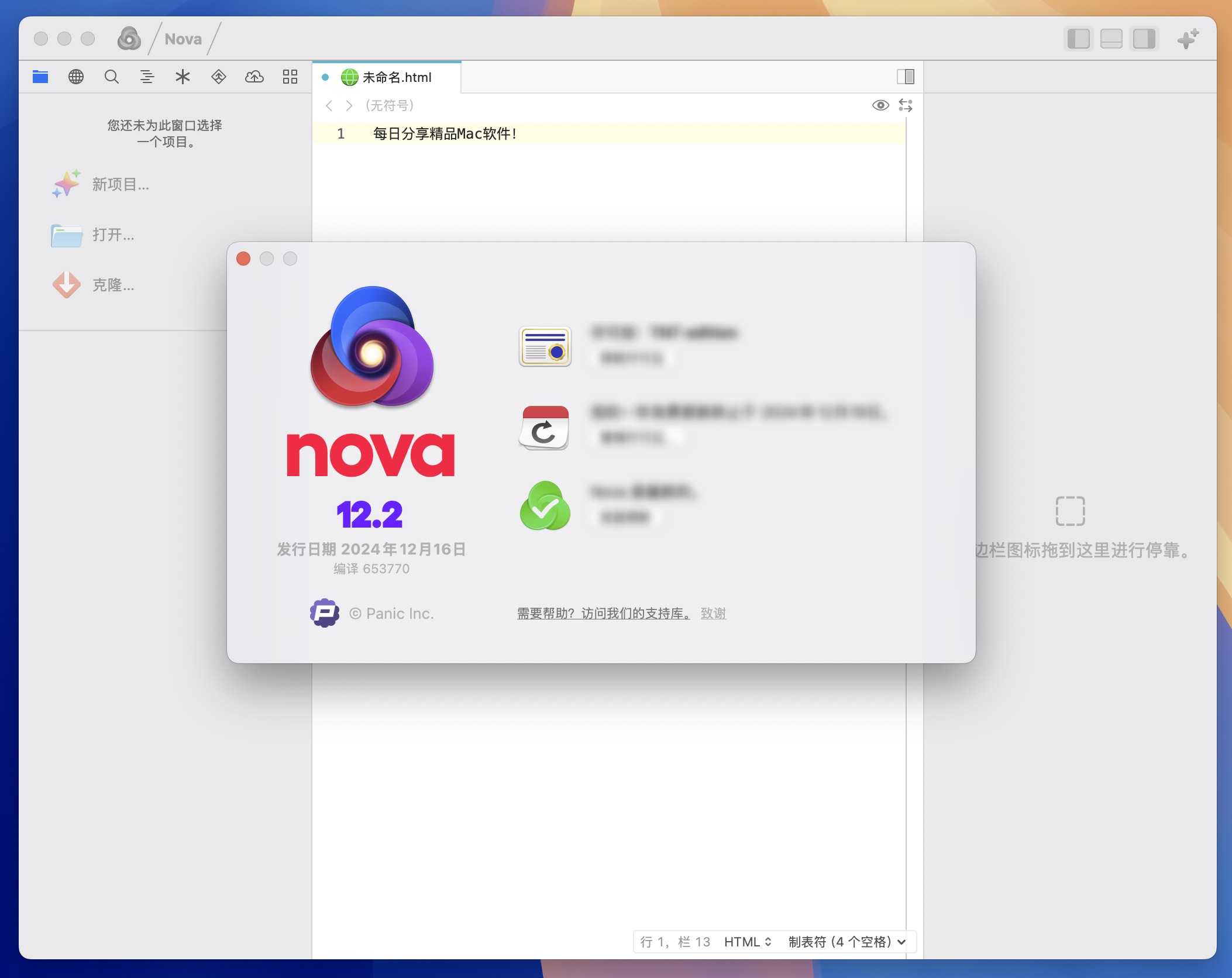Click the globe/browser preview icon

(x=76, y=78)
